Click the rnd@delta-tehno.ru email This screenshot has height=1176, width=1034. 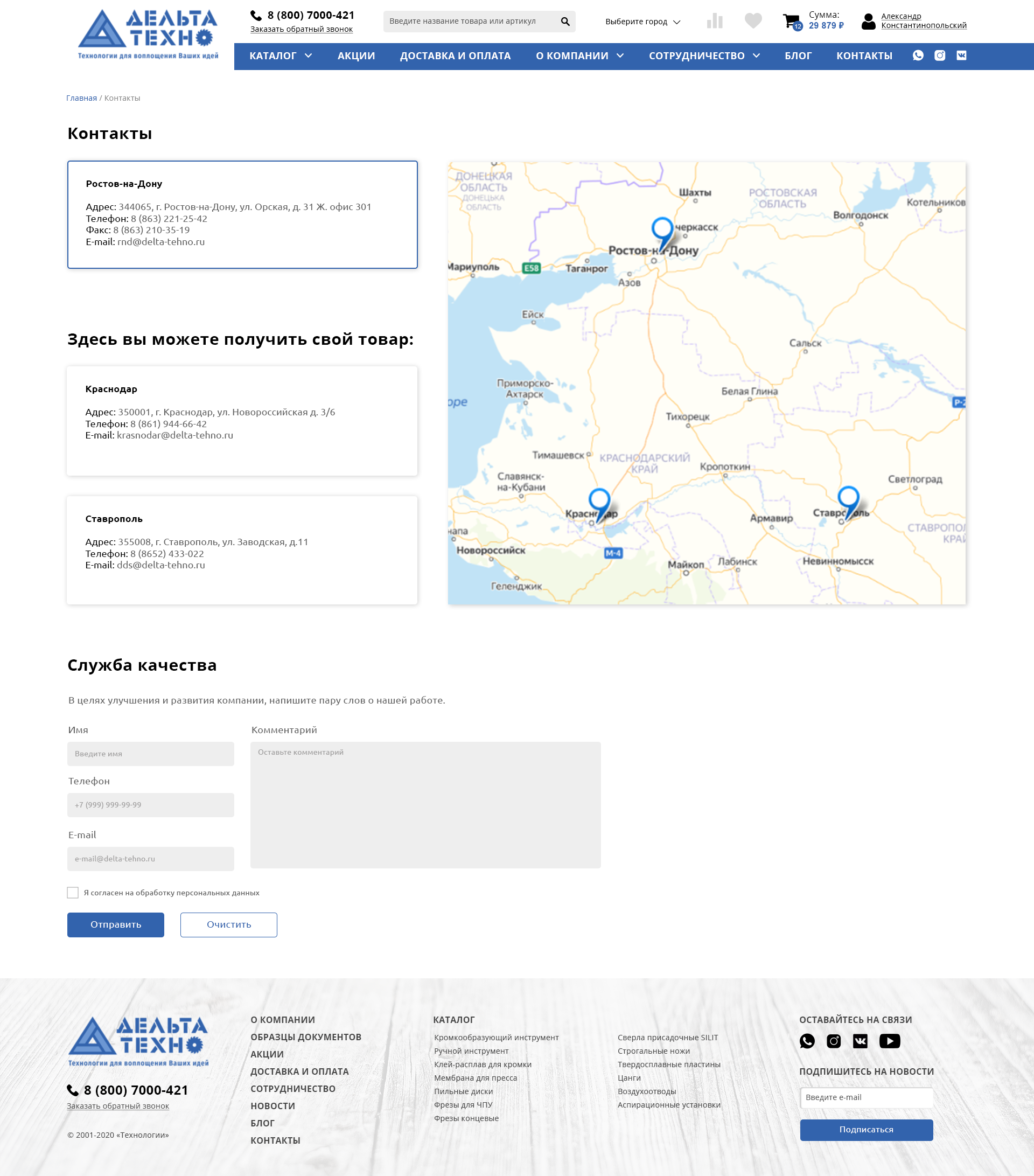coord(161,242)
